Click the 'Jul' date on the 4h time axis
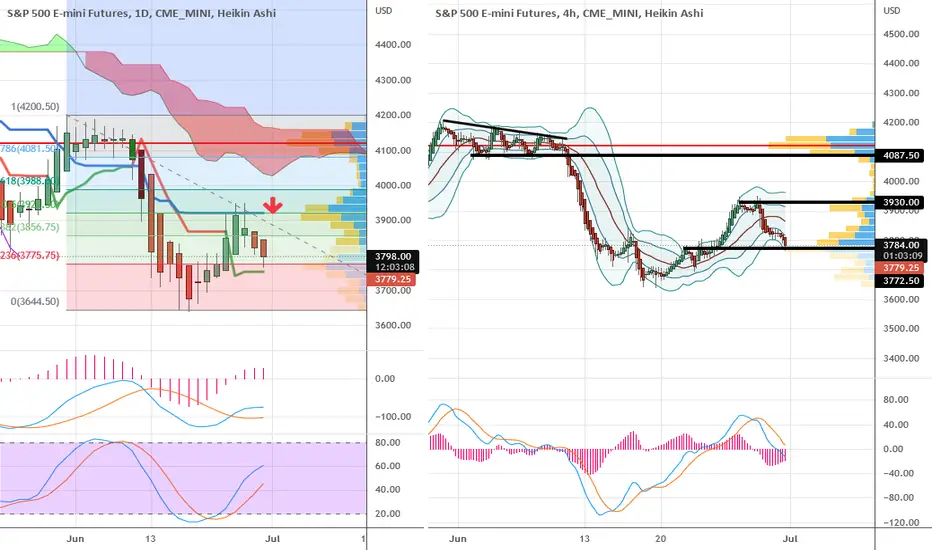 [789, 539]
